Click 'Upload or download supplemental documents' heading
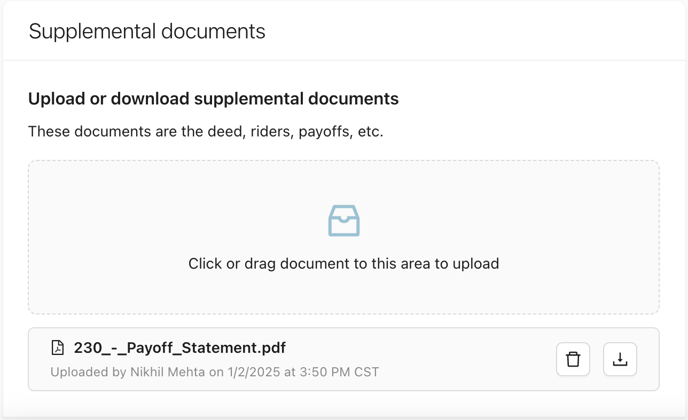688x420 pixels. (x=213, y=99)
